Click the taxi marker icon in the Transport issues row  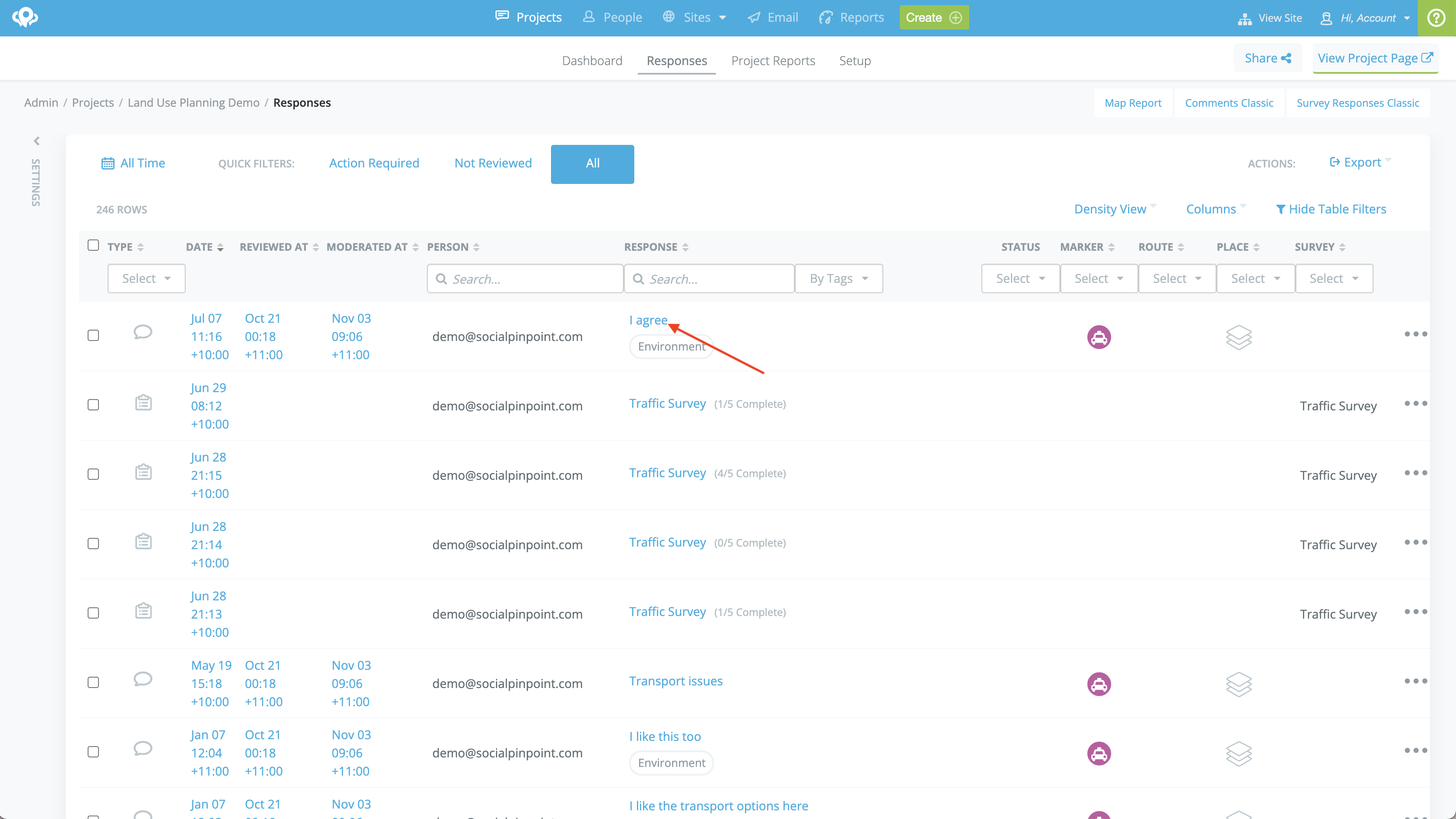coord(1099,684)
